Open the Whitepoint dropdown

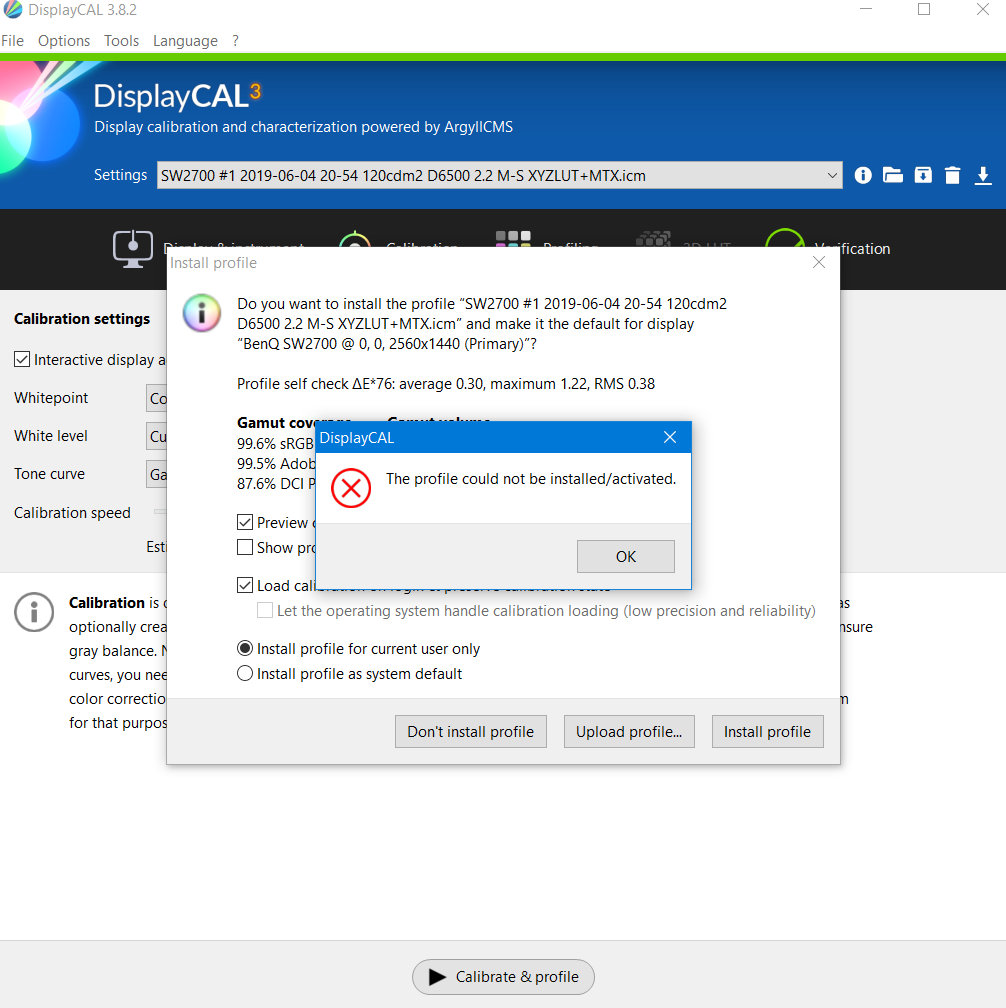click(156, 399)
